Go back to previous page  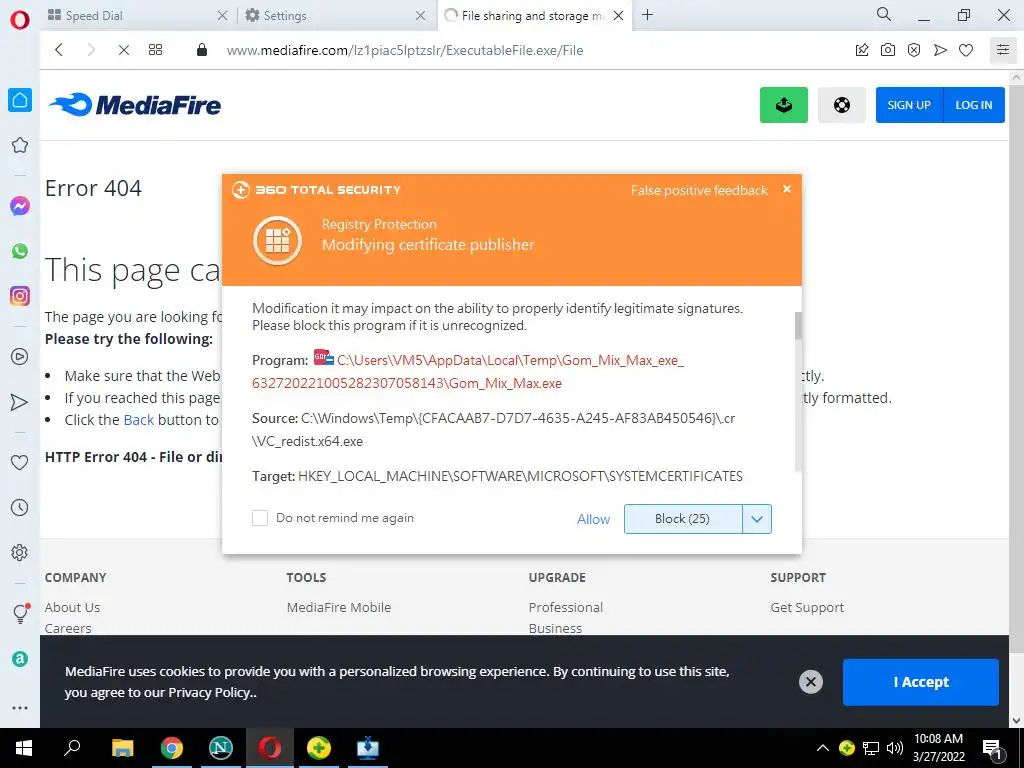click(59, 50)
